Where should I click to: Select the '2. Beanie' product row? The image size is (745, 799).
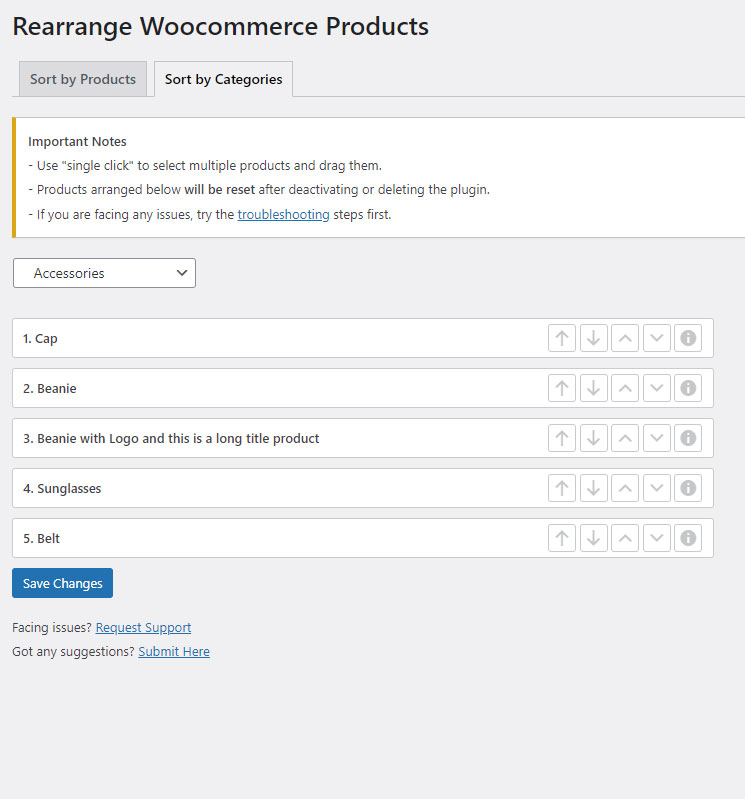coord(363,388)
